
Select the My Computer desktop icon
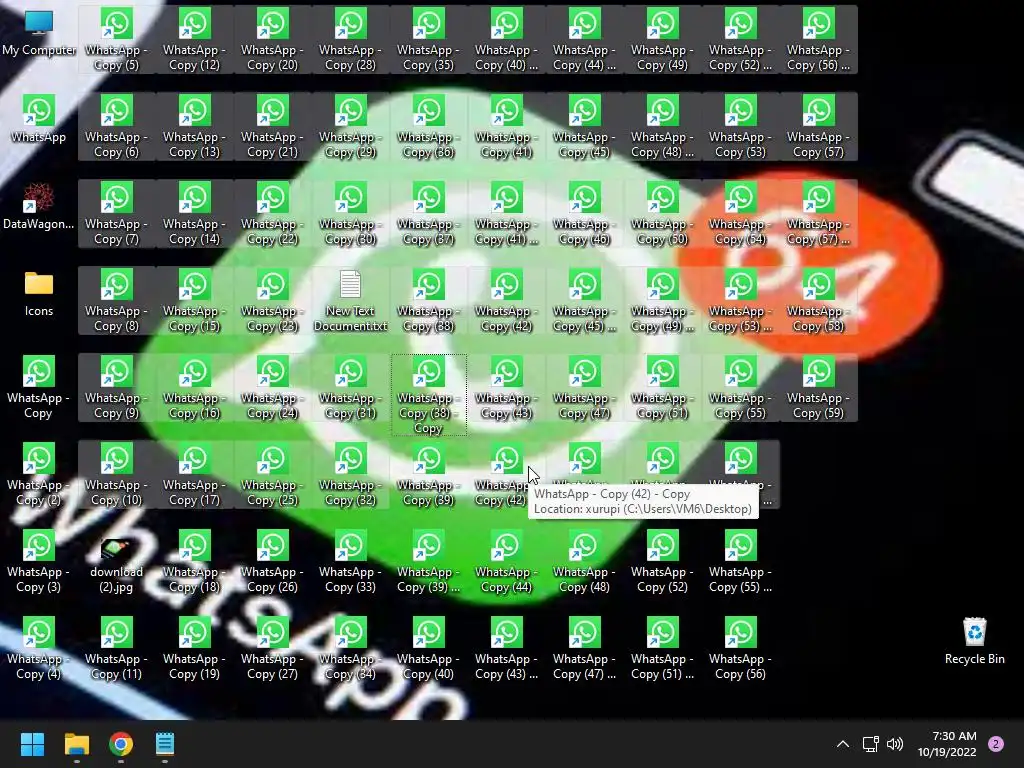point(39,34)
